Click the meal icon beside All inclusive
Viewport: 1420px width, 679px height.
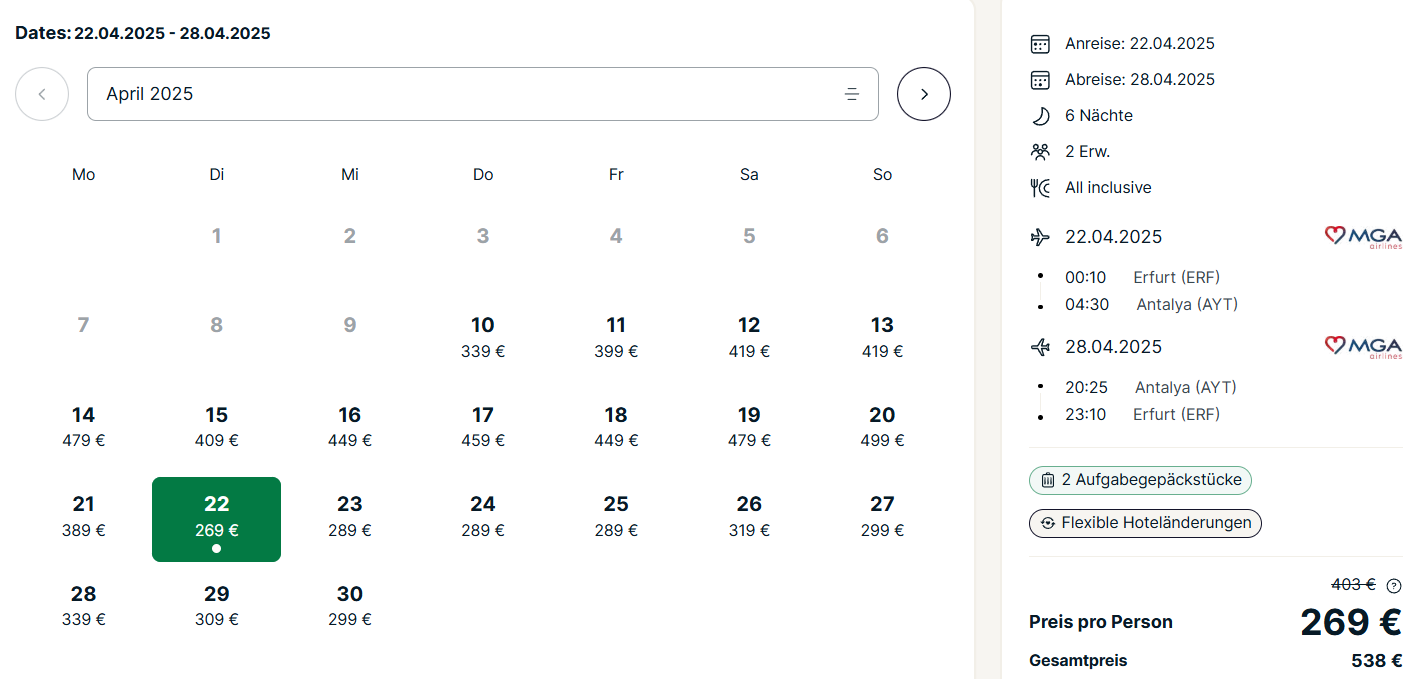[1040, 188]
